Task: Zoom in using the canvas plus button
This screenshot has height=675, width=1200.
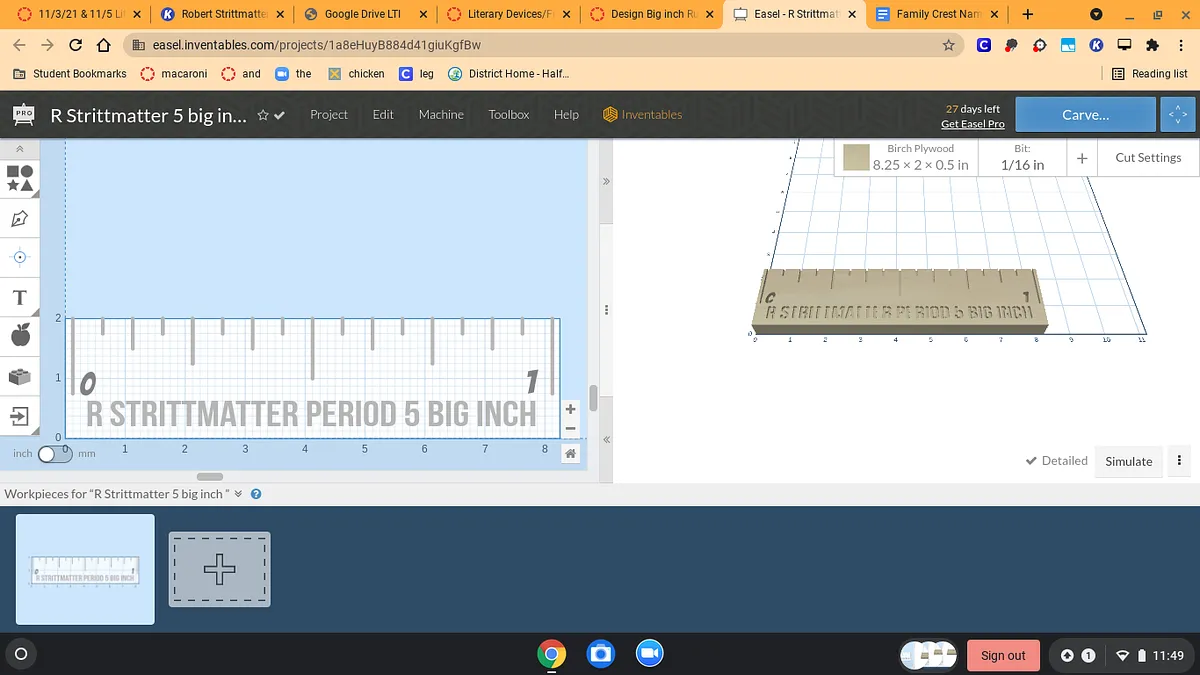Action: coord(570,409)
